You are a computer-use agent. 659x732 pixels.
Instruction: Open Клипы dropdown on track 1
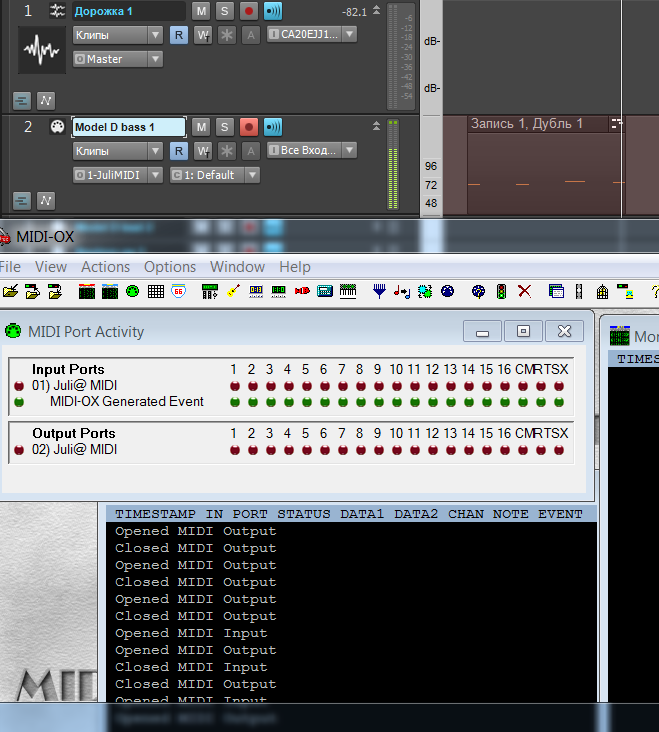pos(118,35)
